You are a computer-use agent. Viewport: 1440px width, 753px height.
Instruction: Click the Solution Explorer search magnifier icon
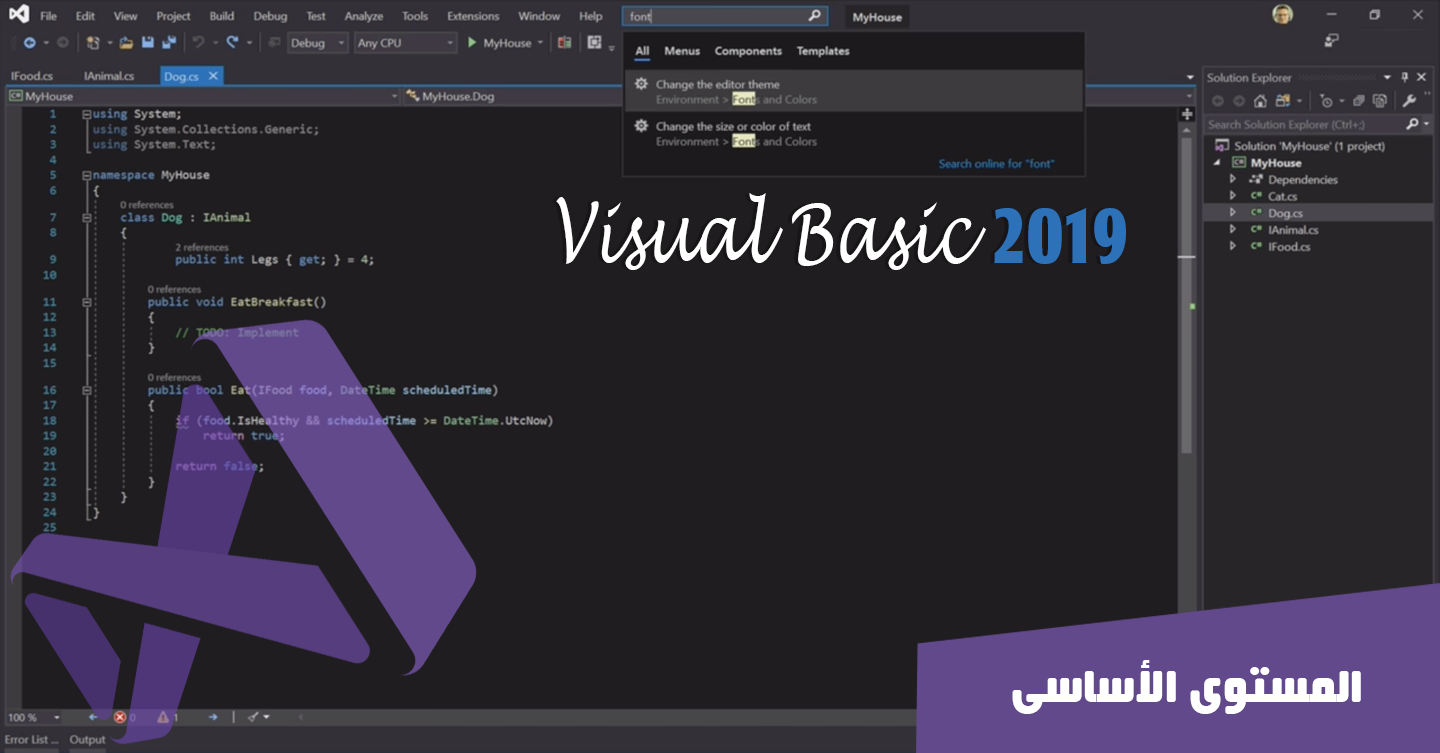coord(1412,124)
